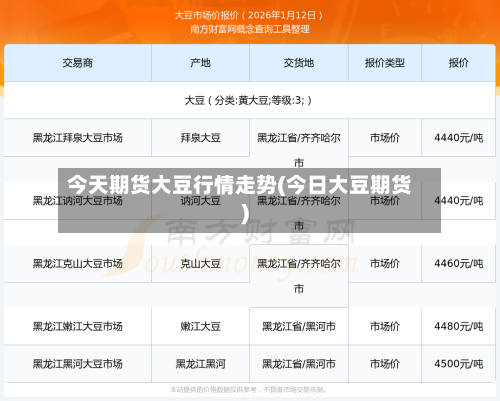
Task: Click the category row 大豆（分类:黄大豆;等级:3;）
Action: point(249,100)
